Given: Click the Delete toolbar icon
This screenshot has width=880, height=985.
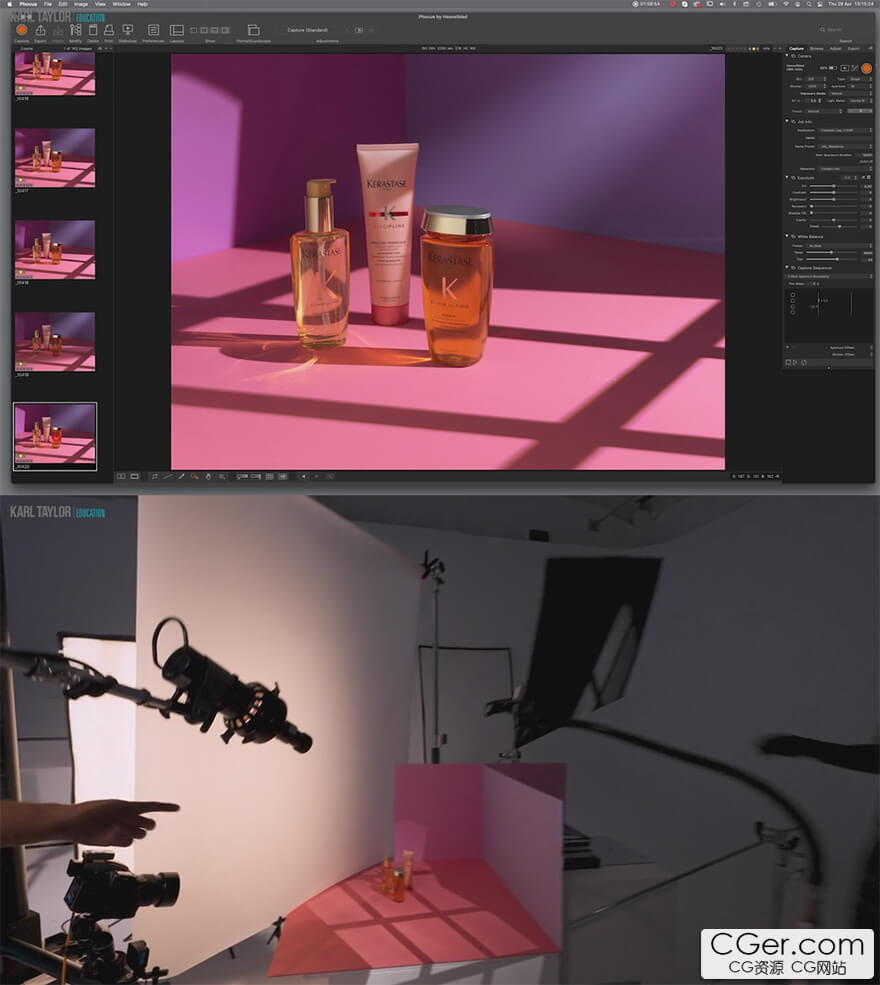Looking at the screenshot, I should (93, 30).
